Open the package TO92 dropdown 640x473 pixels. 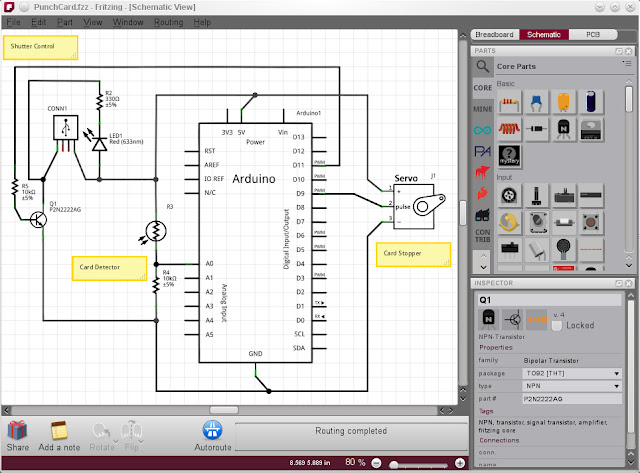(x=572, y=373)
